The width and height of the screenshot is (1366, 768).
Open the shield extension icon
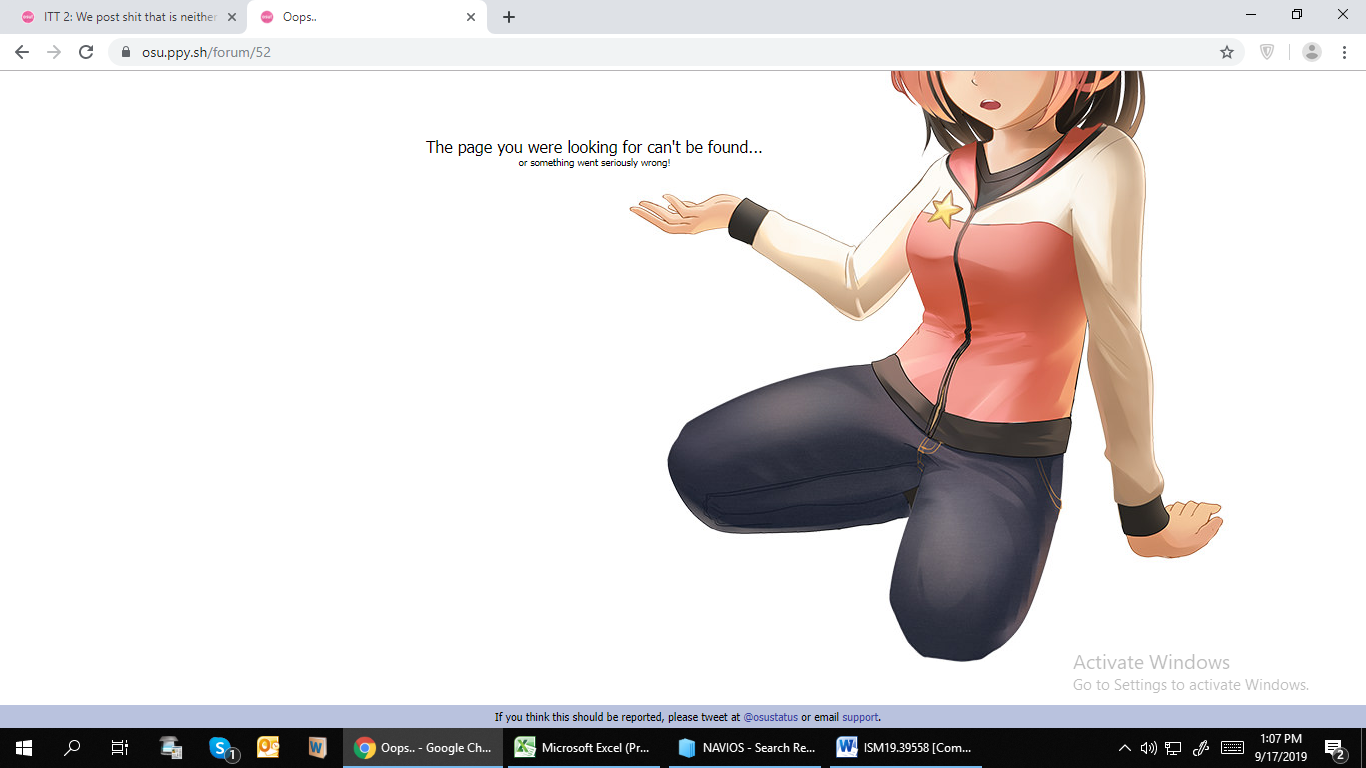(1267, 52)
